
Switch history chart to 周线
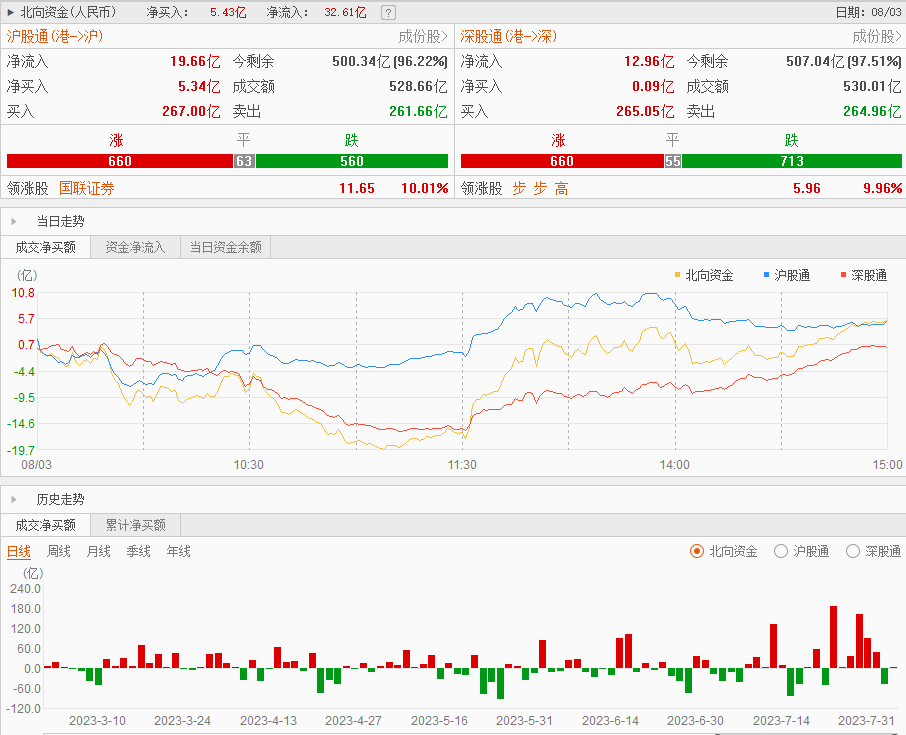59,551
